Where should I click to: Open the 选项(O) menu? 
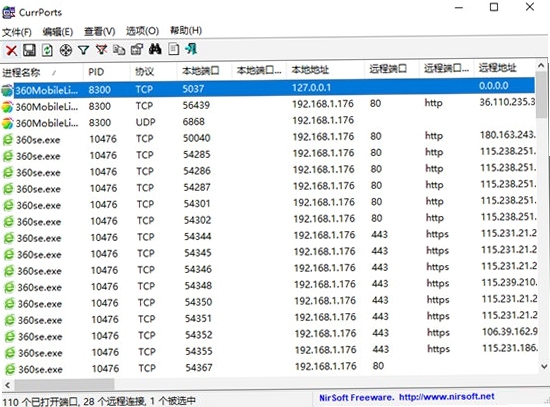(x=142, y=31)
